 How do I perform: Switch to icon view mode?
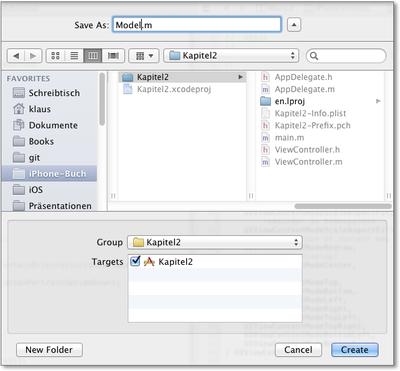coord(55,56)
